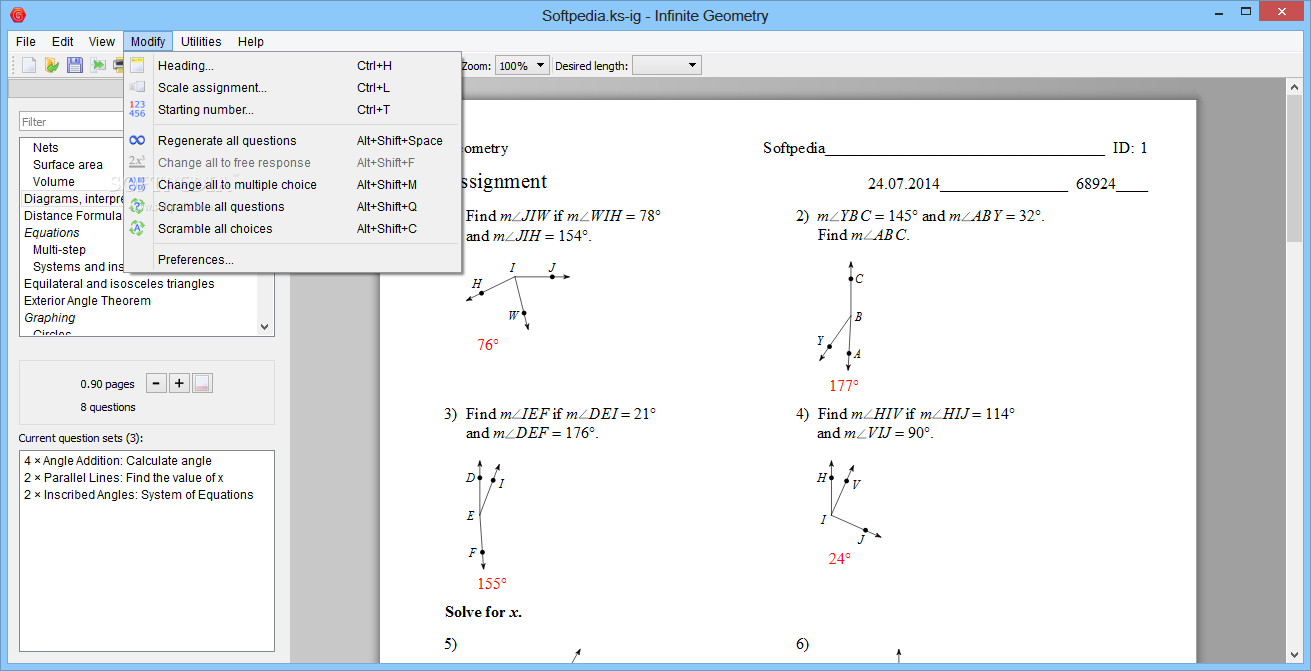The width and height of the screenshot is (1311, 671).
Task: Open the Help menu
Action: coord(251,42)
